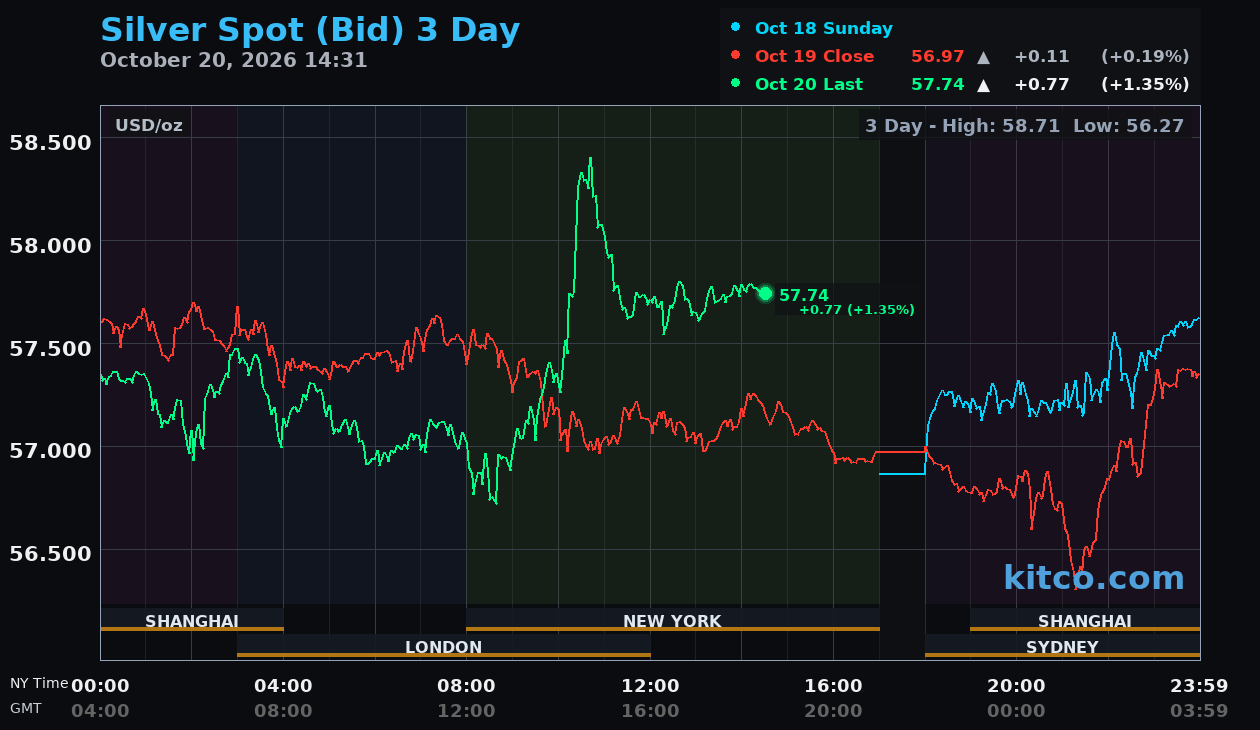The width and height of the screenshot is (1260, 730).
Task: Click the 00:00 NY time label
Action: tap(100, 686)
